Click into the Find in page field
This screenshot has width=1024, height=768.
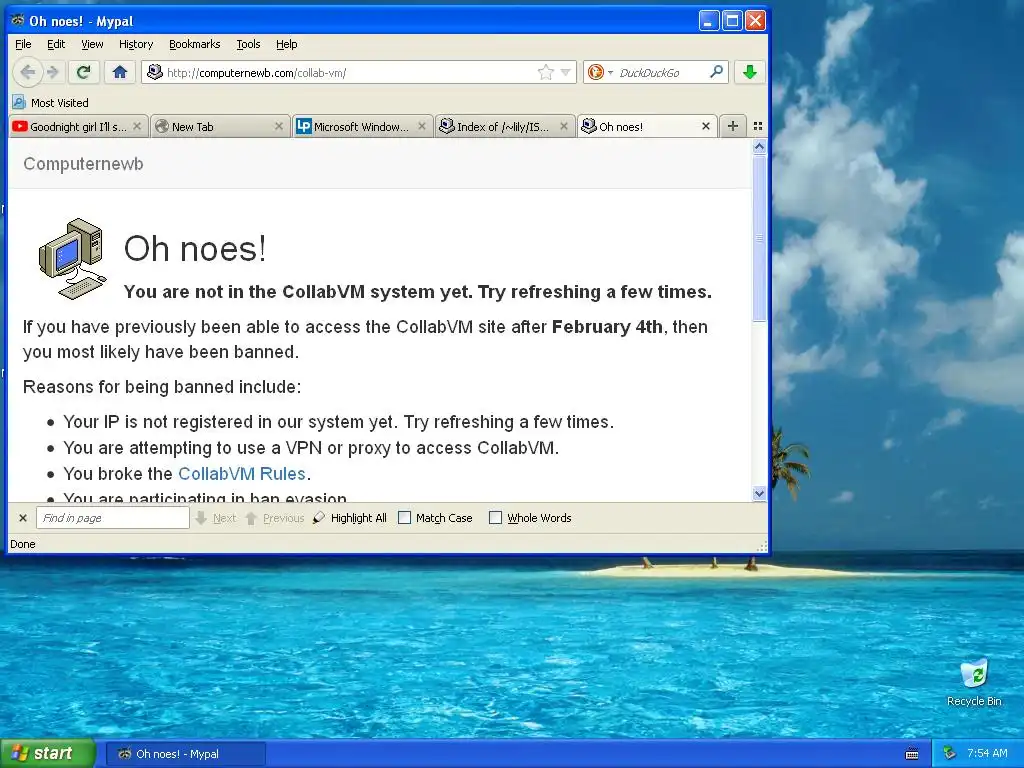click(x=112, y=518)
